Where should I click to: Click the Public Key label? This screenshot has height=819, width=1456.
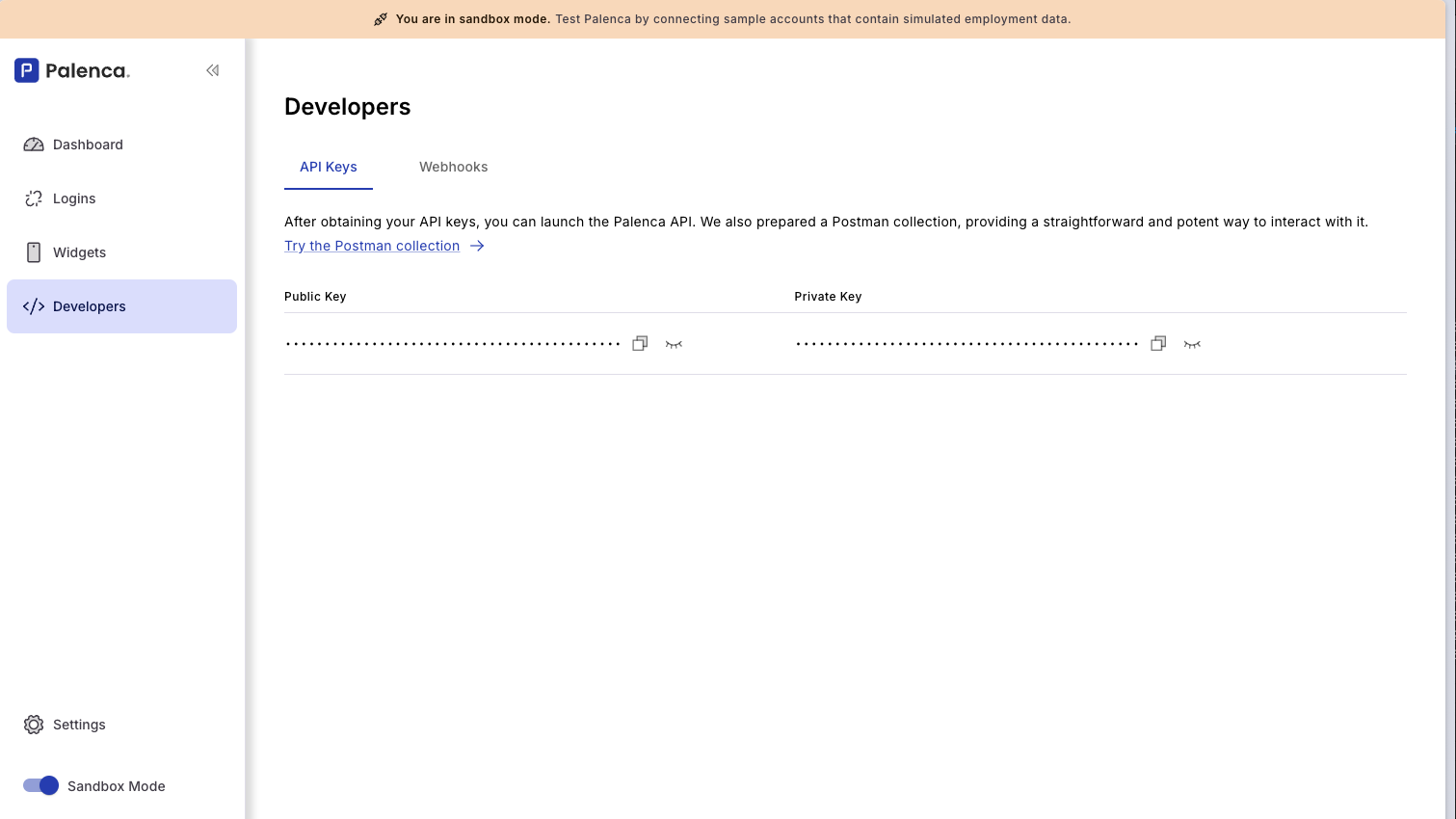[x=315, y=297]
